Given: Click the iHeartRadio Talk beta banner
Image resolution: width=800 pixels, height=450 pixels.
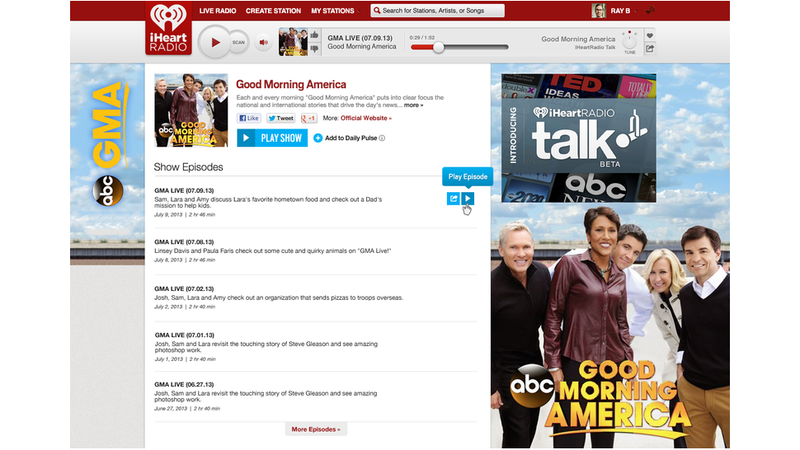Looking at the screenshot, I should [579, 138].
